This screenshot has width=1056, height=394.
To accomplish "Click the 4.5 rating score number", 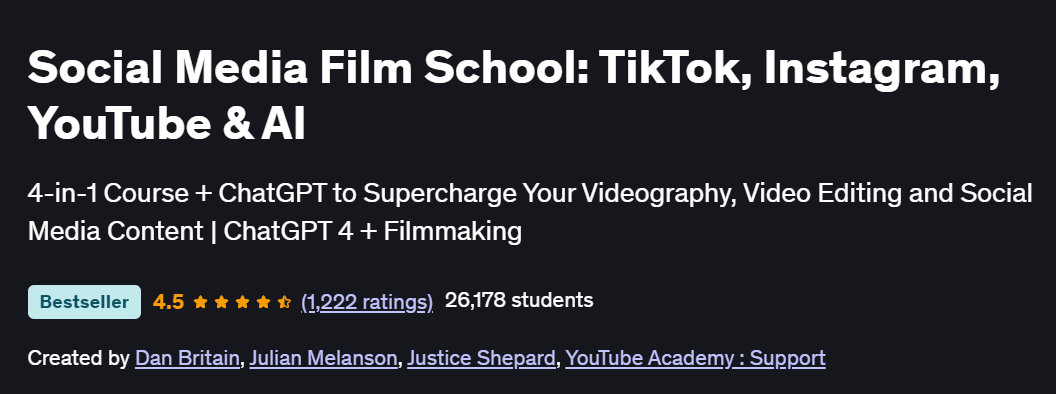I will 168,302.
